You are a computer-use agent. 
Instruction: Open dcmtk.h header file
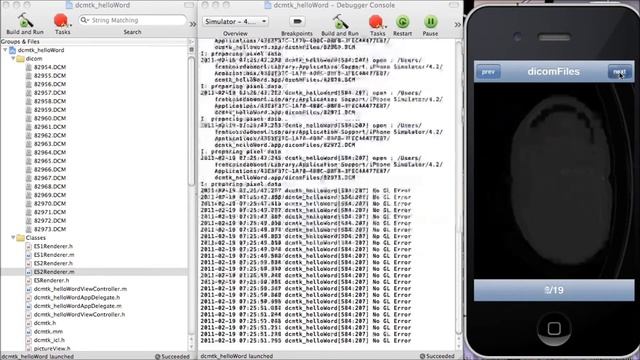[x=45, y=323]
